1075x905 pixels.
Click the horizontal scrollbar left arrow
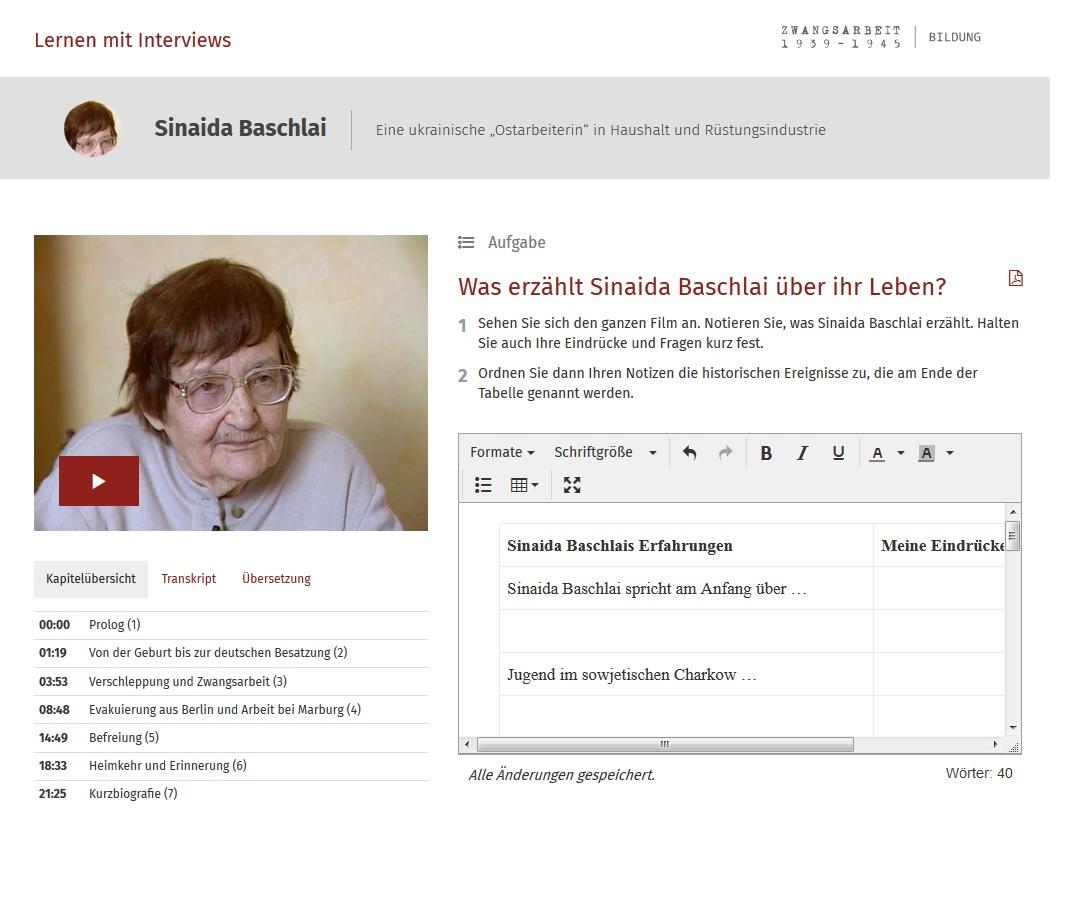pyautogui.click(x=467, y=744)
